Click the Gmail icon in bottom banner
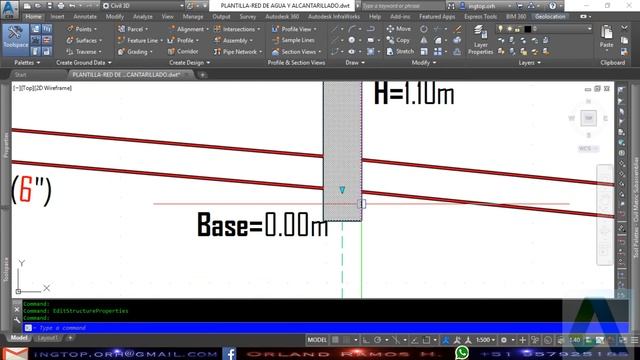The height and width of the screenshot is (360, 640). tap(15, 353)
